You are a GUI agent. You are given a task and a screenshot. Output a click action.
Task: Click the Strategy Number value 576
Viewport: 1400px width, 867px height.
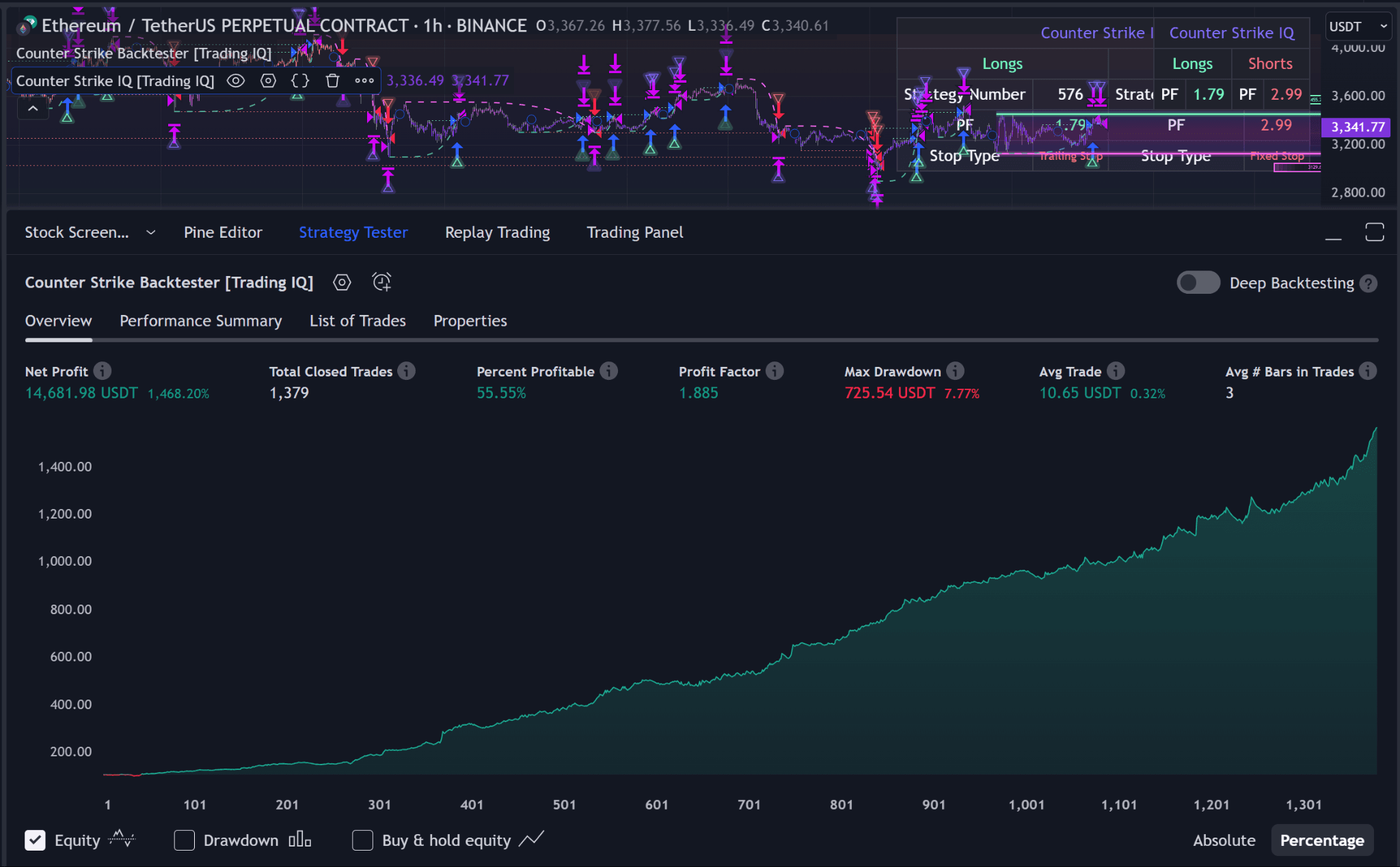[x=1070, y=94]
